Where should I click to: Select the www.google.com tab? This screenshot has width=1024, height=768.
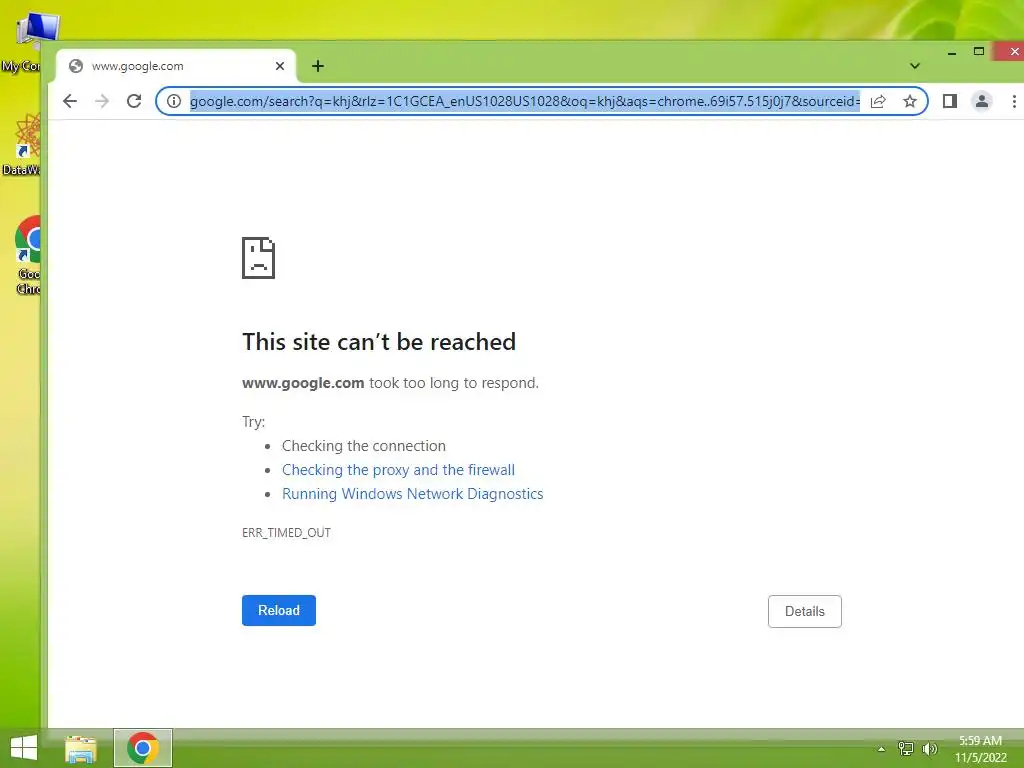pos(176,66)
